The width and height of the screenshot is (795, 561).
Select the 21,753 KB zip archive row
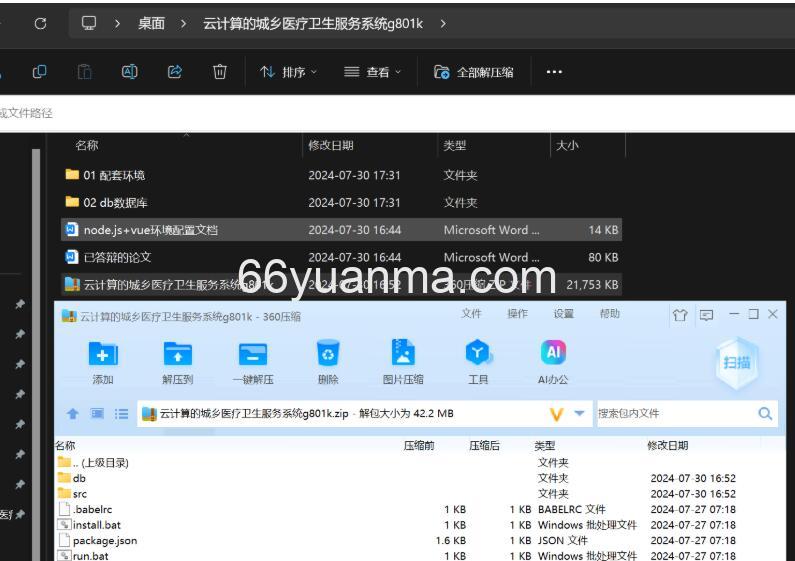[x=341, y=285]
